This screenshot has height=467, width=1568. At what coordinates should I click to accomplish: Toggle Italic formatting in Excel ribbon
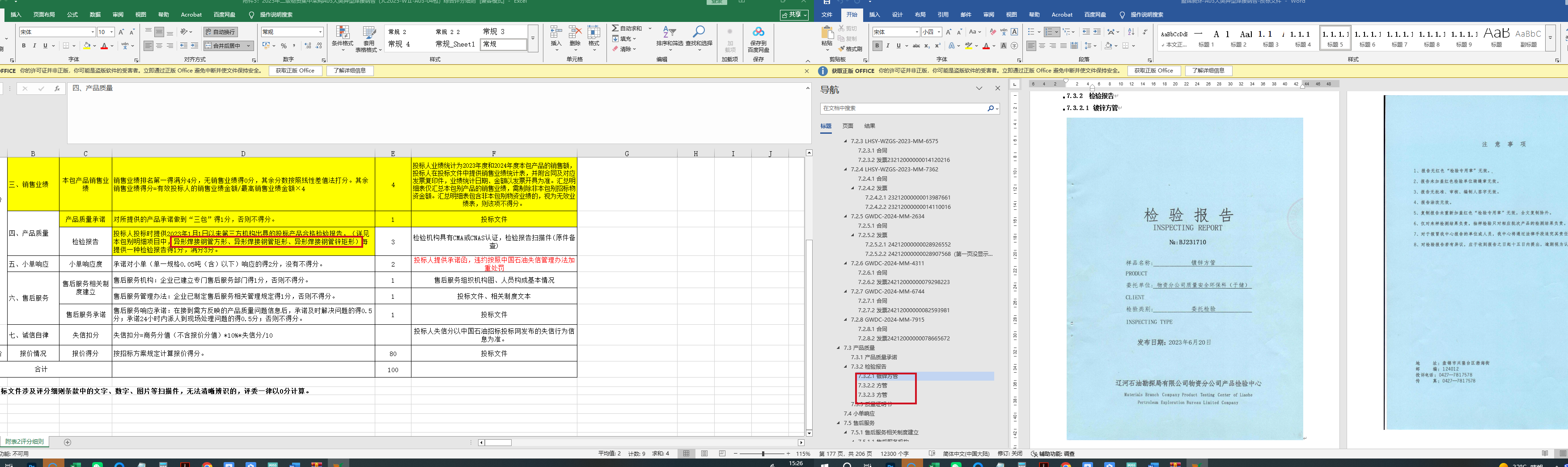click(x=35, y=46)
